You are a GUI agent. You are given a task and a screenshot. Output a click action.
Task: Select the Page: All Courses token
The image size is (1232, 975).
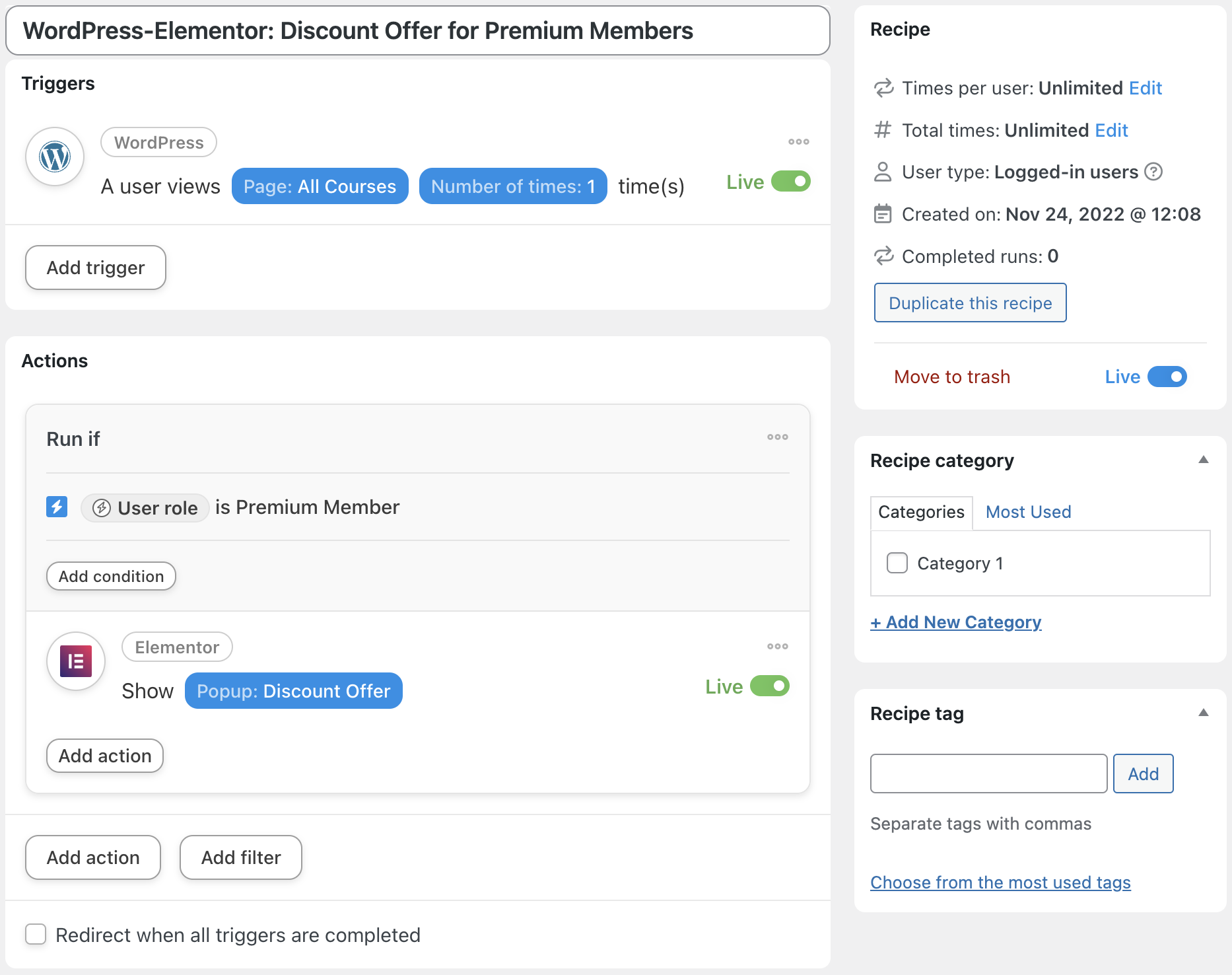click(320, 186)
